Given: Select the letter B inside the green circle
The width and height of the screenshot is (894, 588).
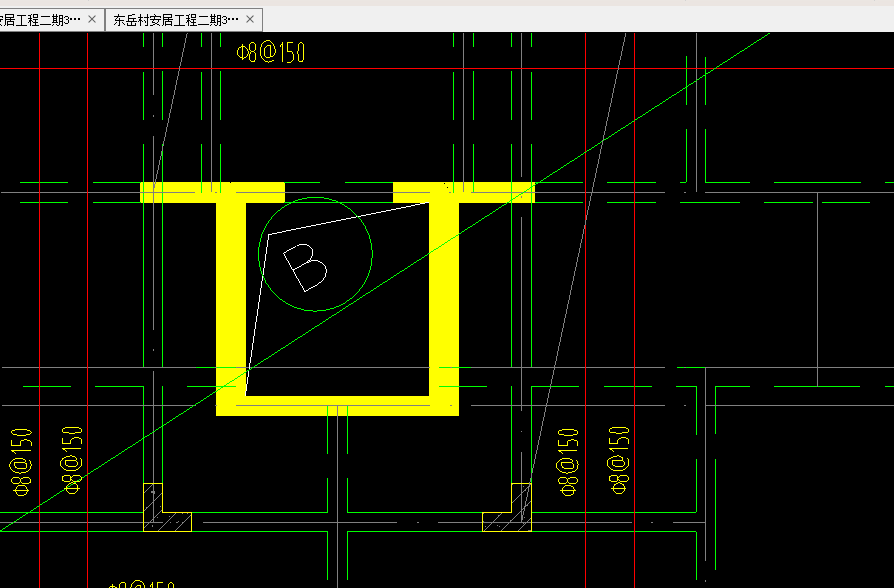Looking at the screenshot, I should [x=305, y=267].
